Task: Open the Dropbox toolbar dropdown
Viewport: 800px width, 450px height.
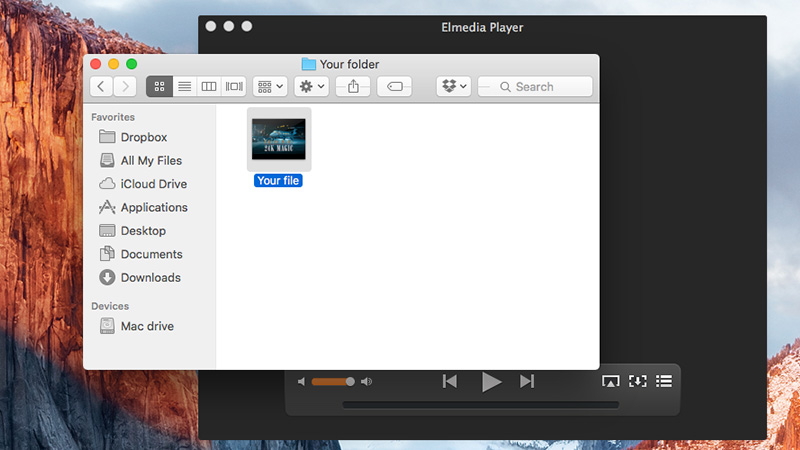Action: pyautogui.click(x=454, y=87)
